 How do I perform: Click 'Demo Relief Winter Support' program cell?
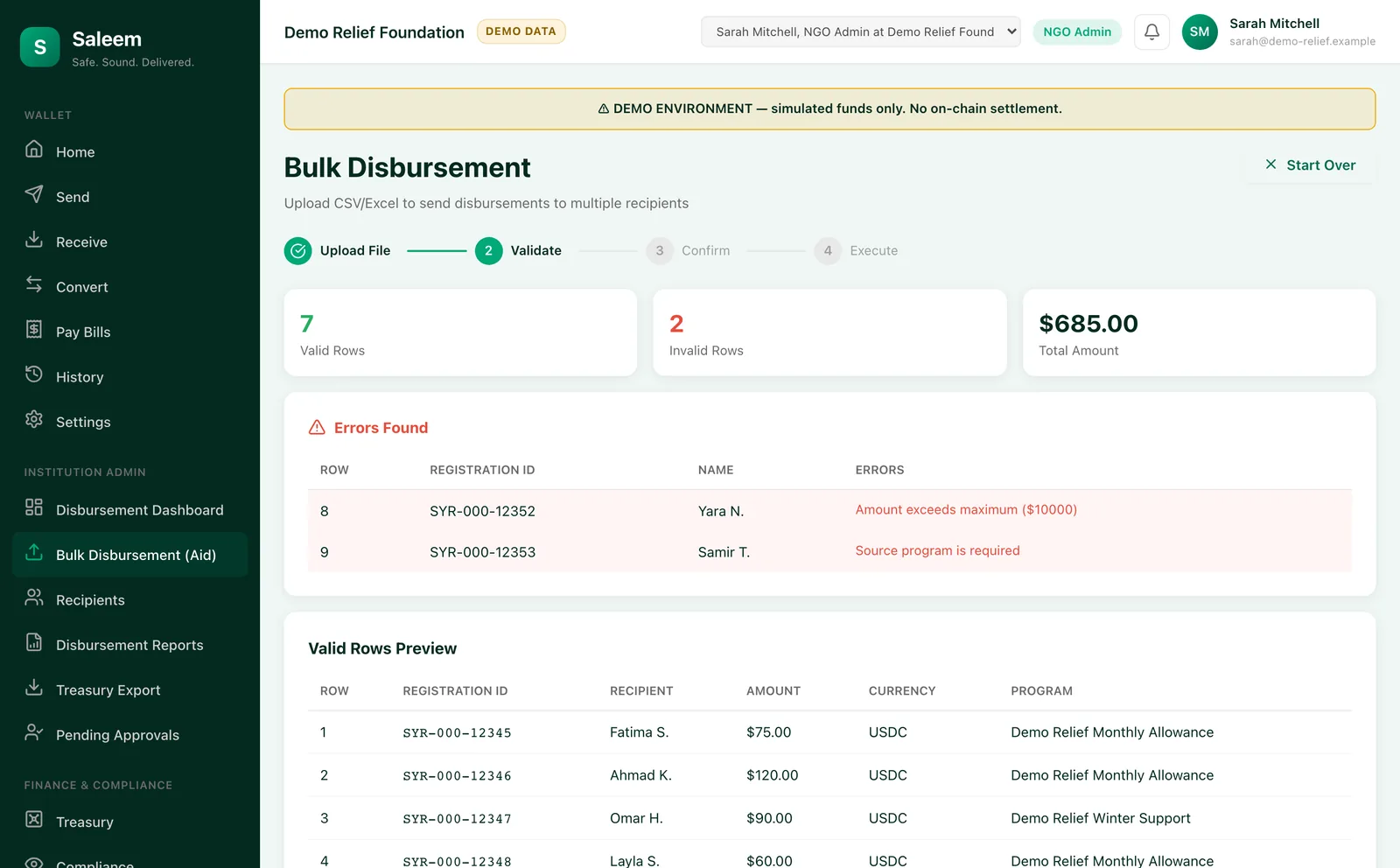click(1101, 818)
